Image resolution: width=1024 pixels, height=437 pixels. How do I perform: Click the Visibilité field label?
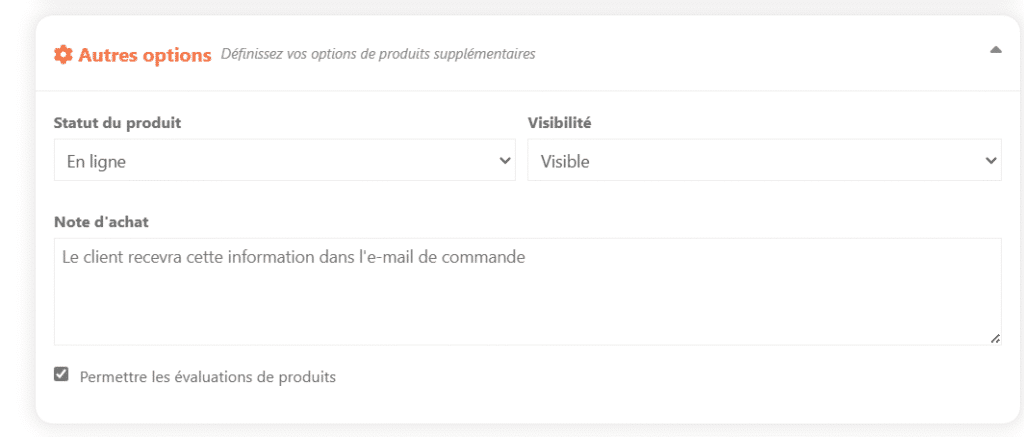[x=559, y=123]
